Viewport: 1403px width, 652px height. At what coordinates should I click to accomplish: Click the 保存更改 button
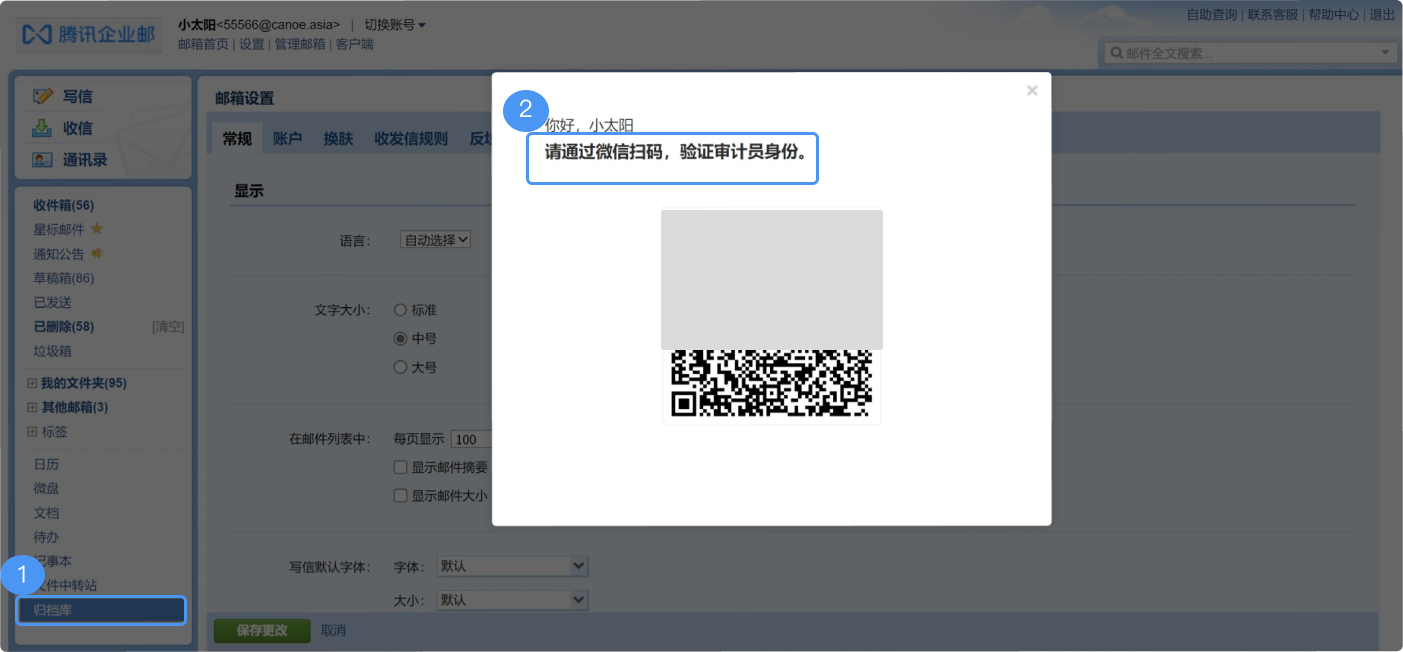(262, 631)
